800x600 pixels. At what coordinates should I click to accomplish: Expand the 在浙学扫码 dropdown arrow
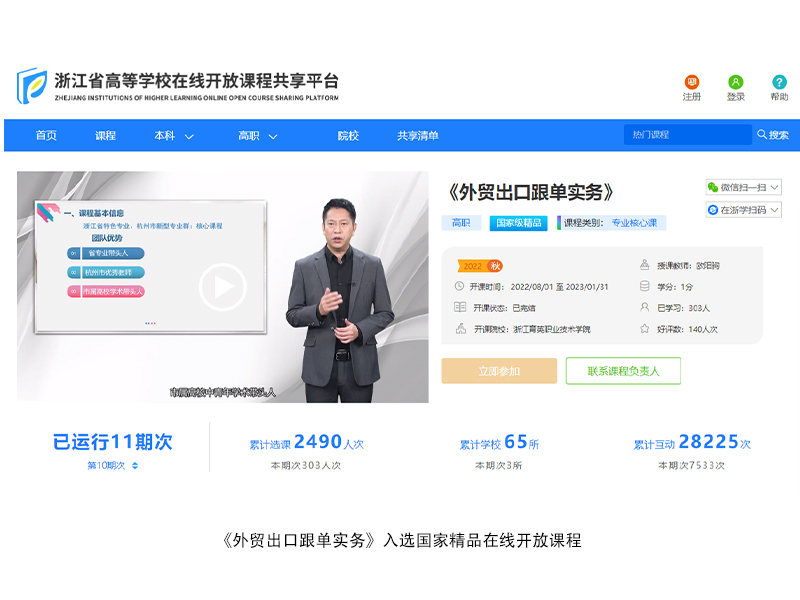pos(774,210)
